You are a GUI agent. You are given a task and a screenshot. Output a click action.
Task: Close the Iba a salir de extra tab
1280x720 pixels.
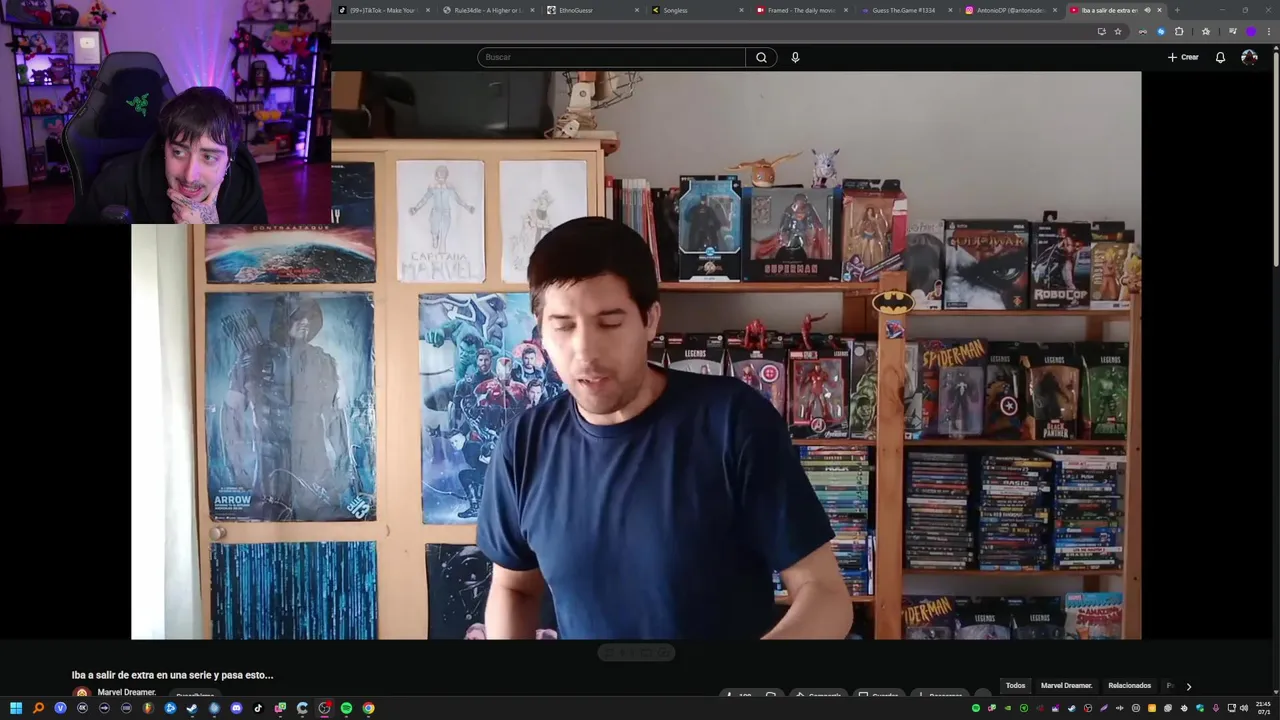[1159, 10]
